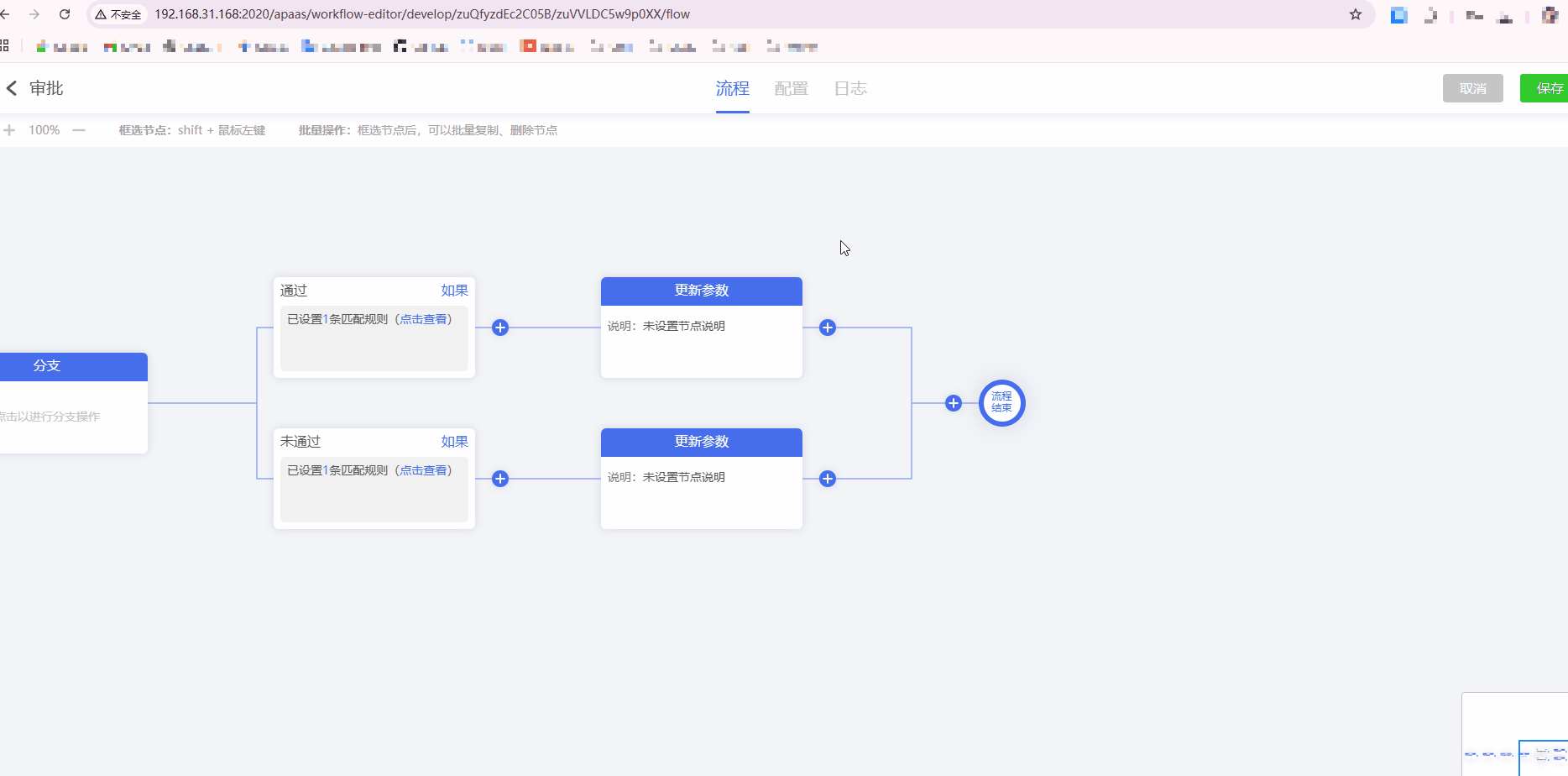Switch to the 配置 tab

(791, 88)
